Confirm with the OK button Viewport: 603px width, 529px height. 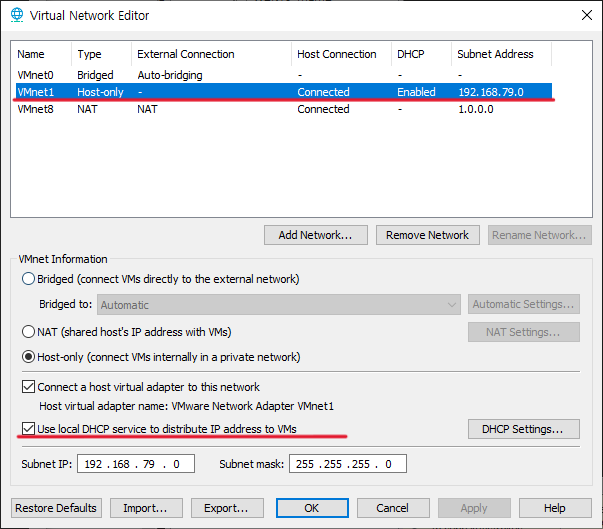(x=312, y=508)
